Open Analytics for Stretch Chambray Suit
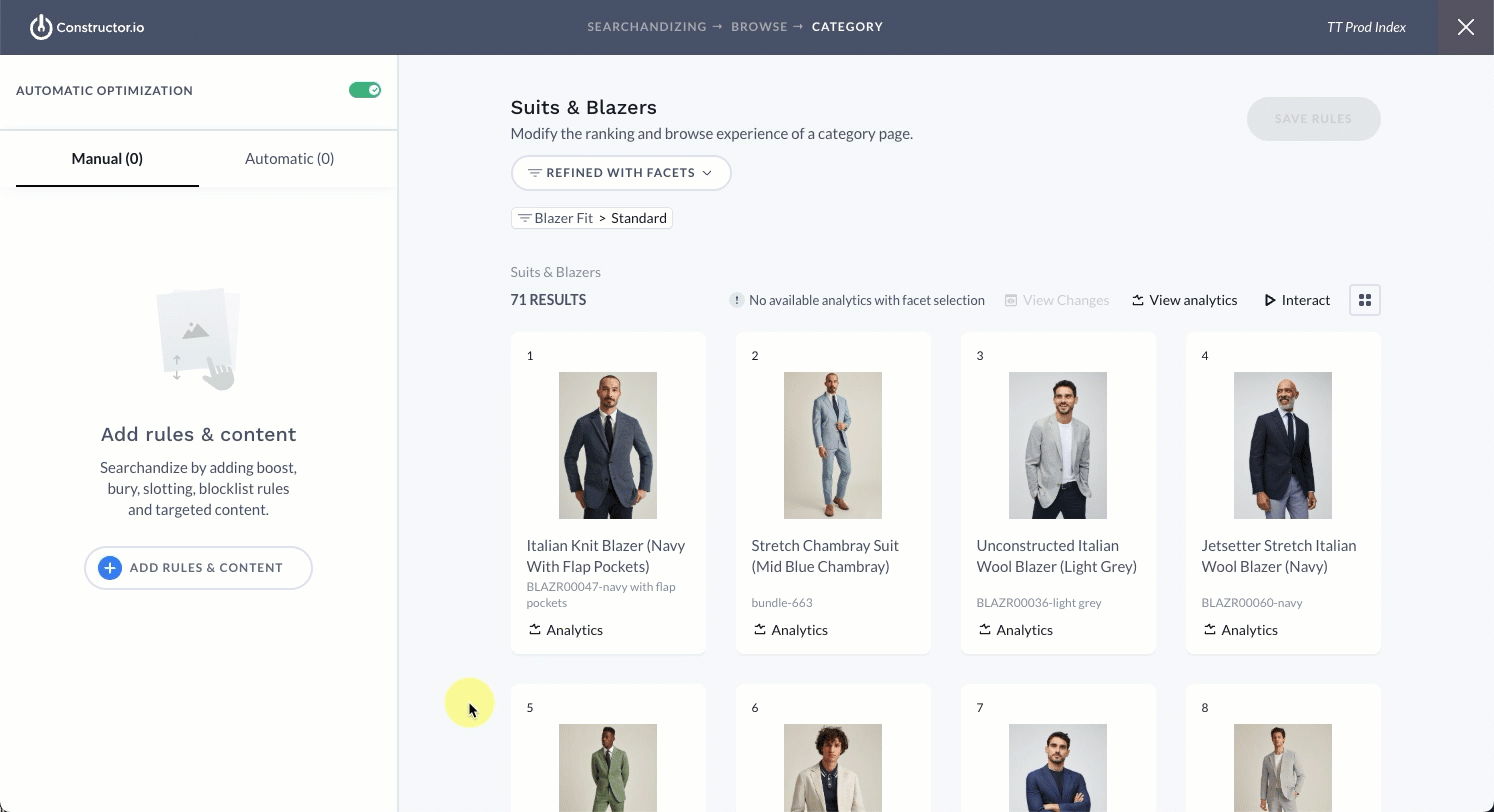Screen dimensions: 1494x812 [x=791, y=630]
